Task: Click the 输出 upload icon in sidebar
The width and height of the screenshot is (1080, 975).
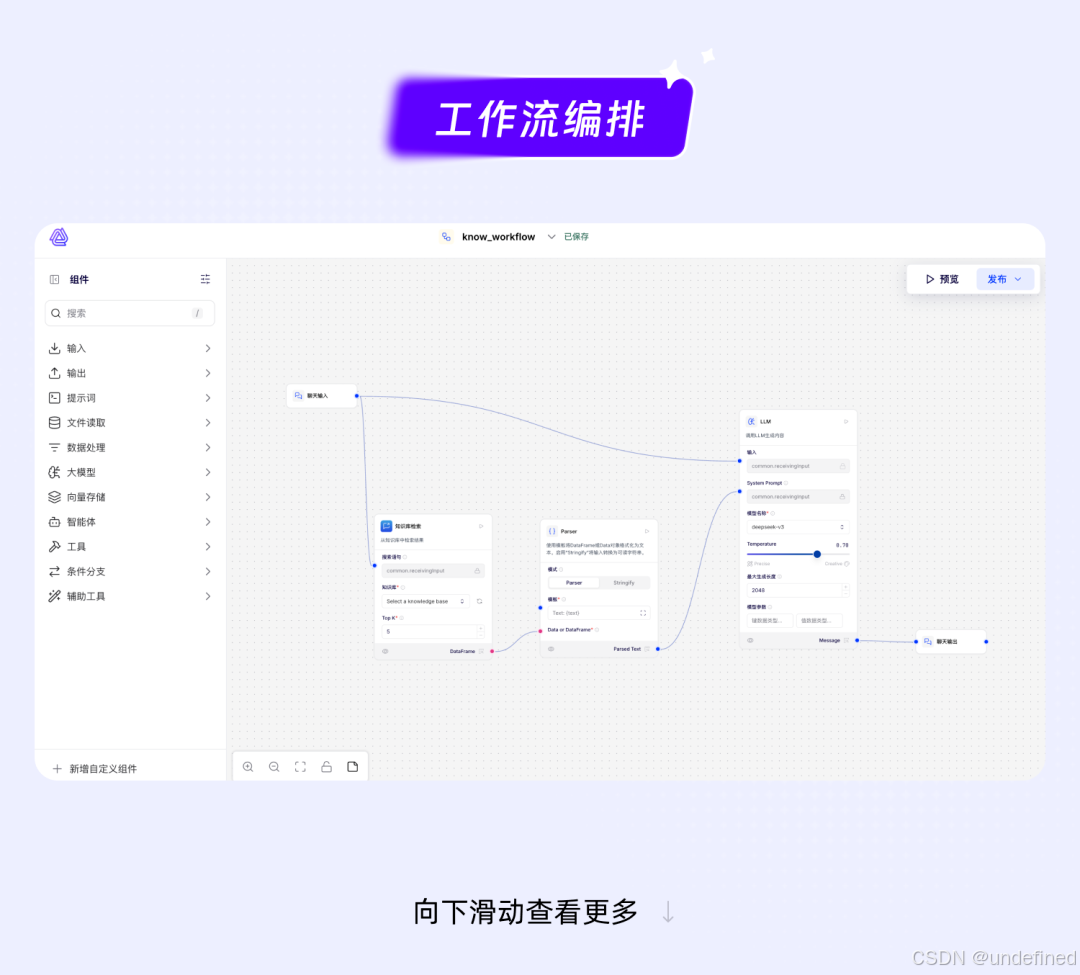Action: pos(54,373)
